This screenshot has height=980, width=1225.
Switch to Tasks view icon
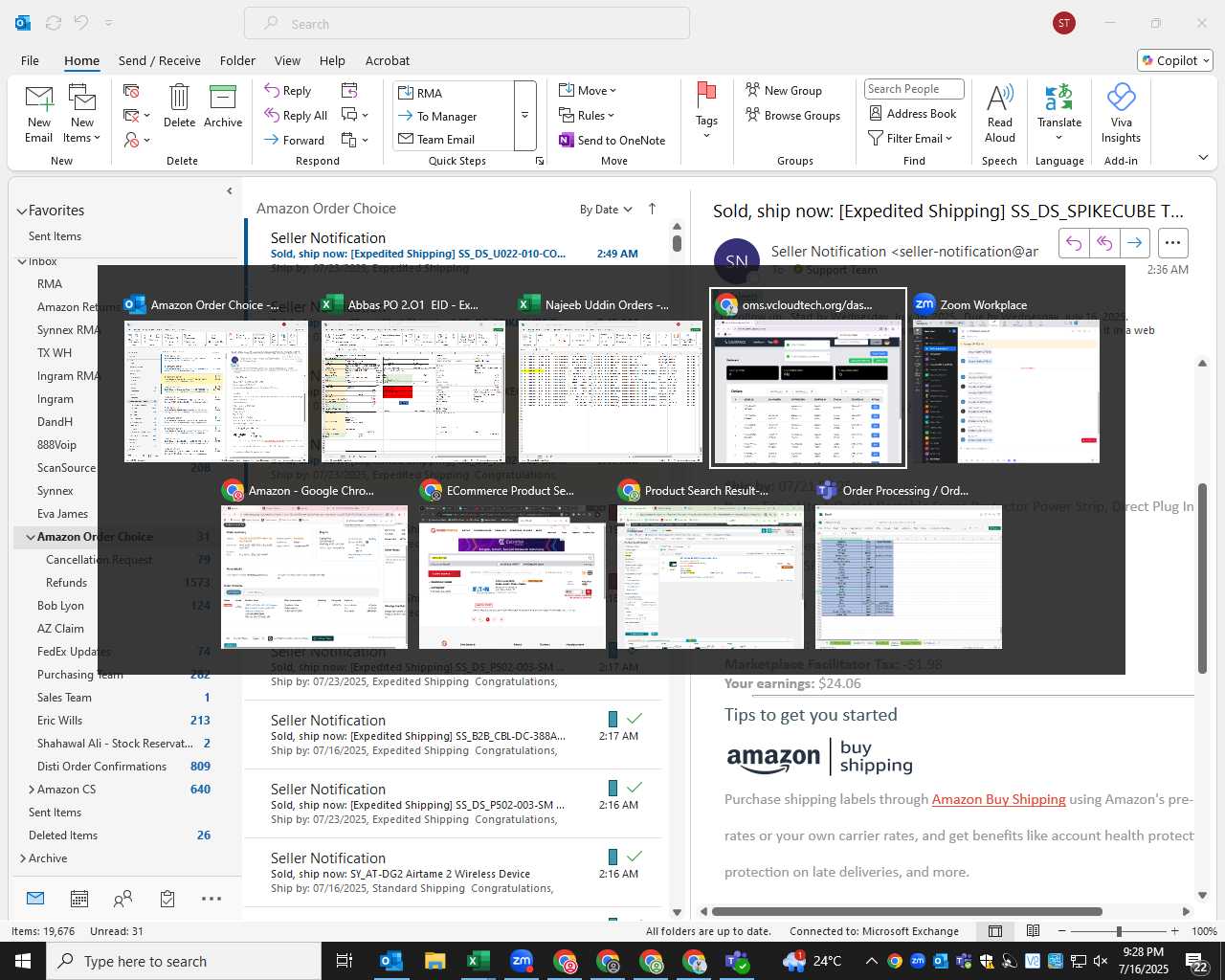[167, 899]
